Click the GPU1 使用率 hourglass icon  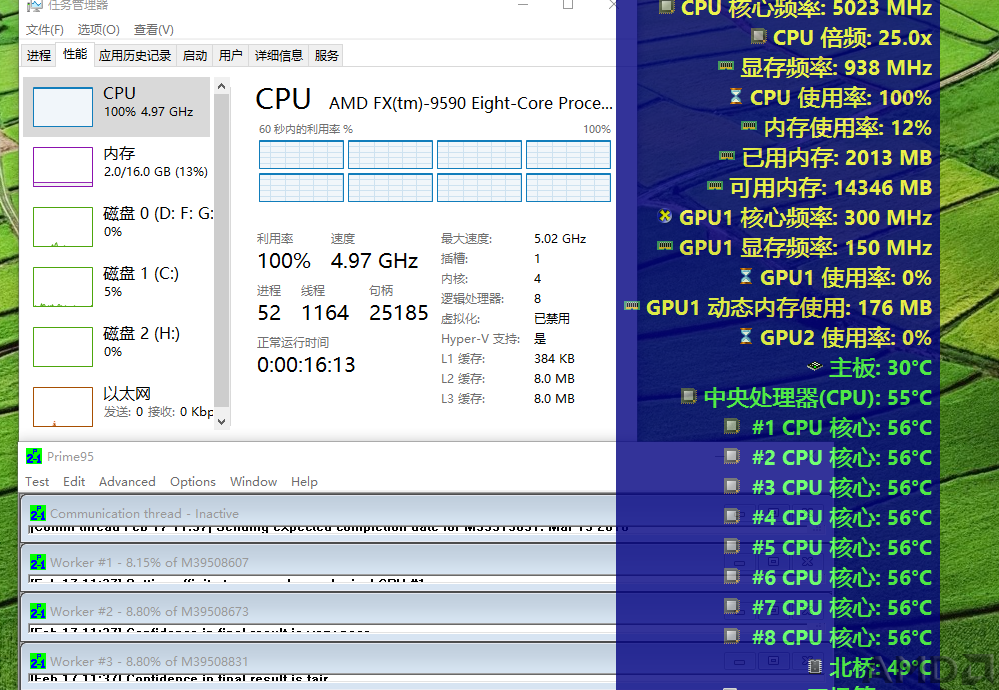746,276
